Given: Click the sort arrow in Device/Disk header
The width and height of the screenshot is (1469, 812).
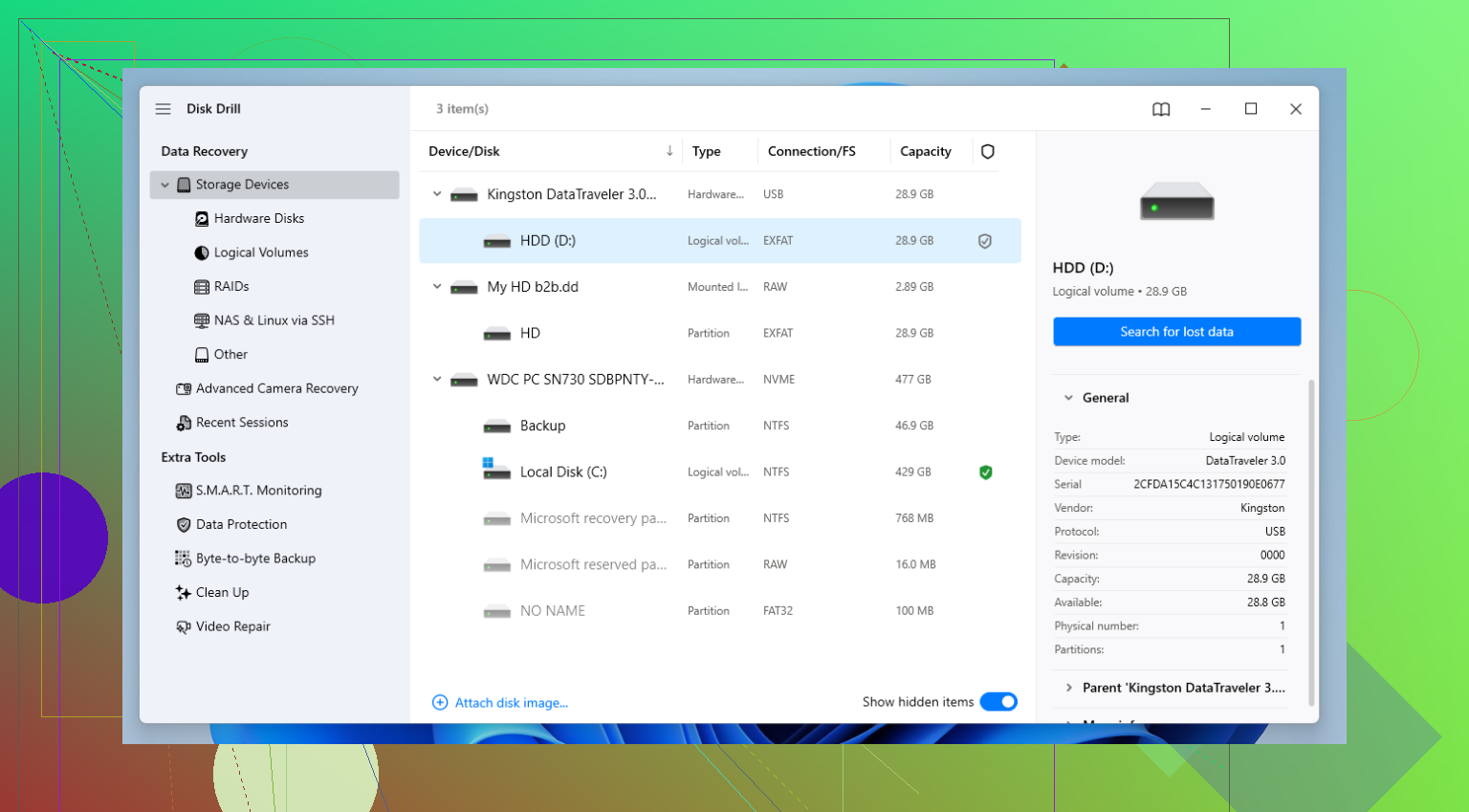Looking at the screenshot, I should coord(669,151).
